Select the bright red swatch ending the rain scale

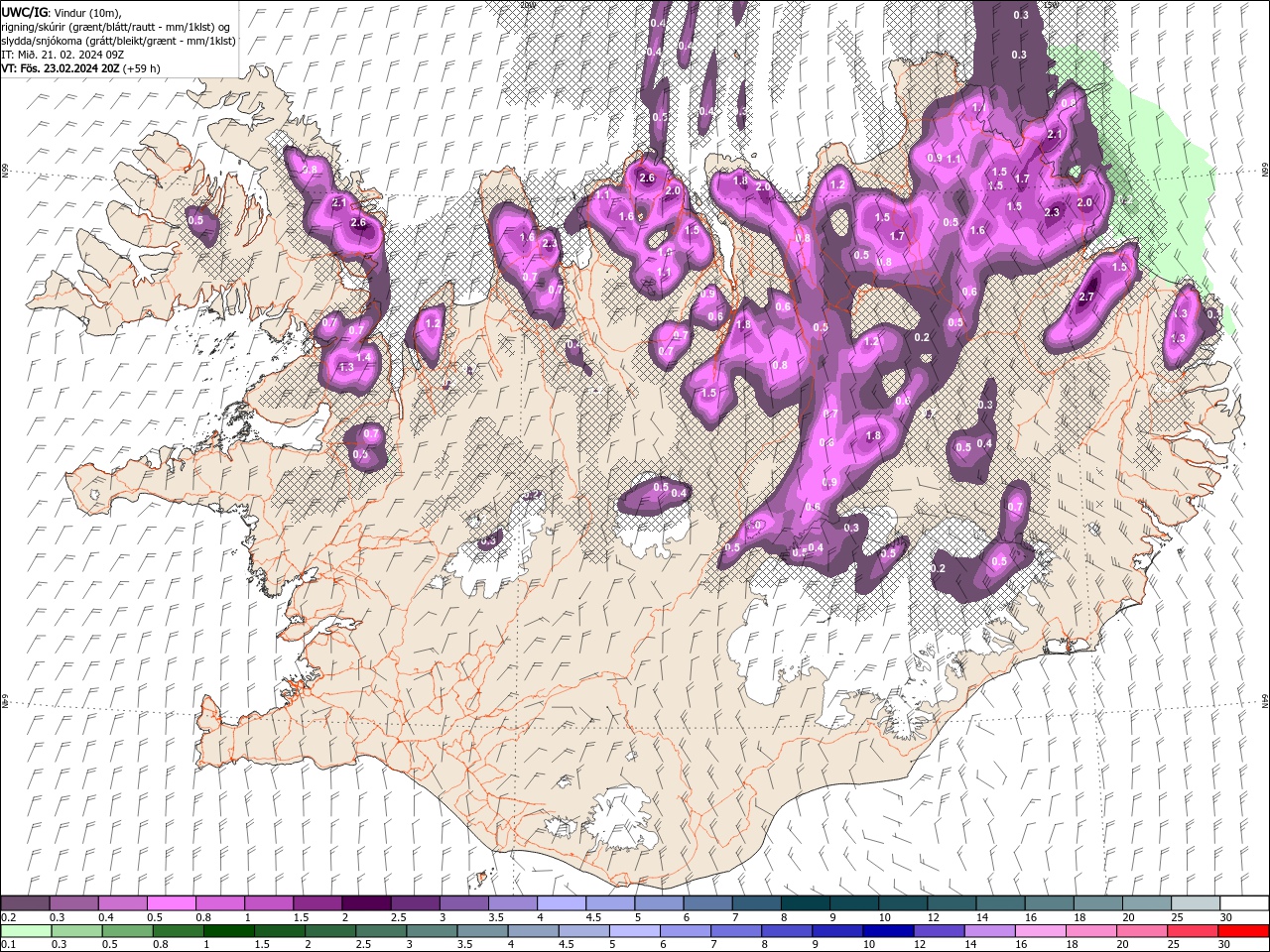pos(1243,931)
